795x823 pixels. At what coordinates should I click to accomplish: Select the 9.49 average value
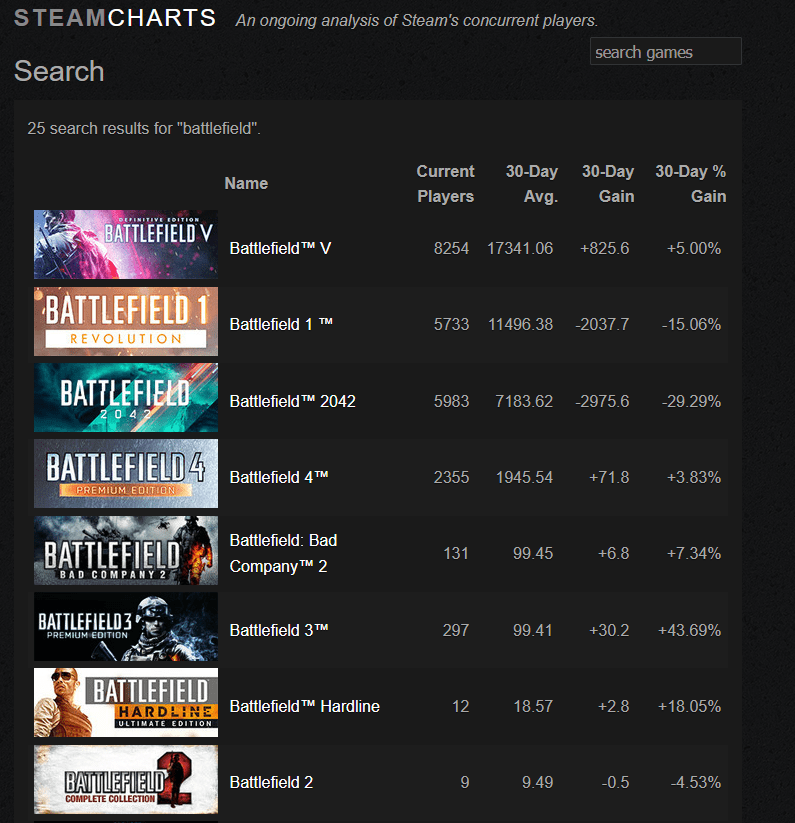(x=537, y=782)
